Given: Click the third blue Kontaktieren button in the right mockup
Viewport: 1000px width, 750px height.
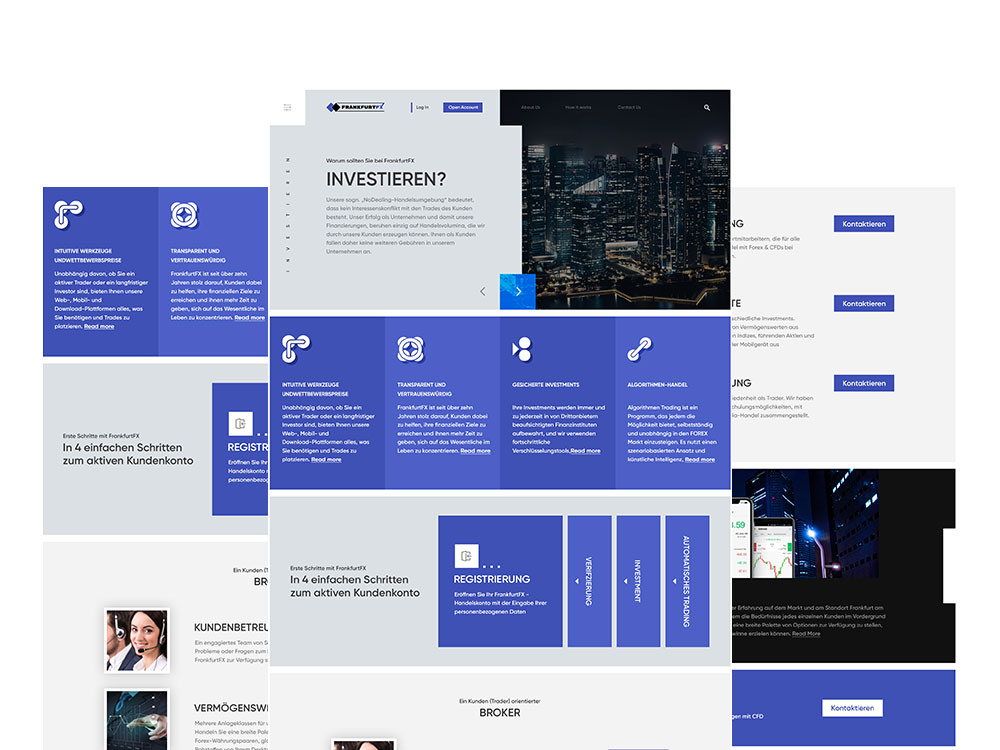Looking at the screenshot, I should click(864, 383).
